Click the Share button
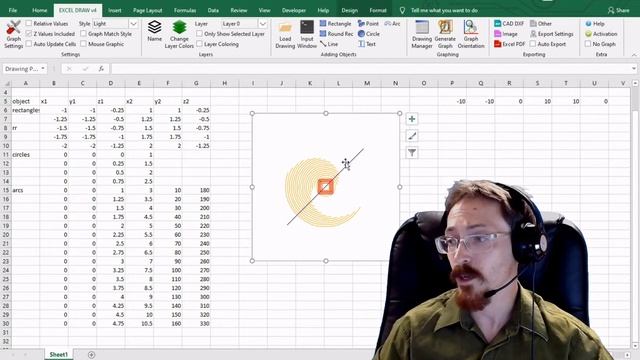 618,10
